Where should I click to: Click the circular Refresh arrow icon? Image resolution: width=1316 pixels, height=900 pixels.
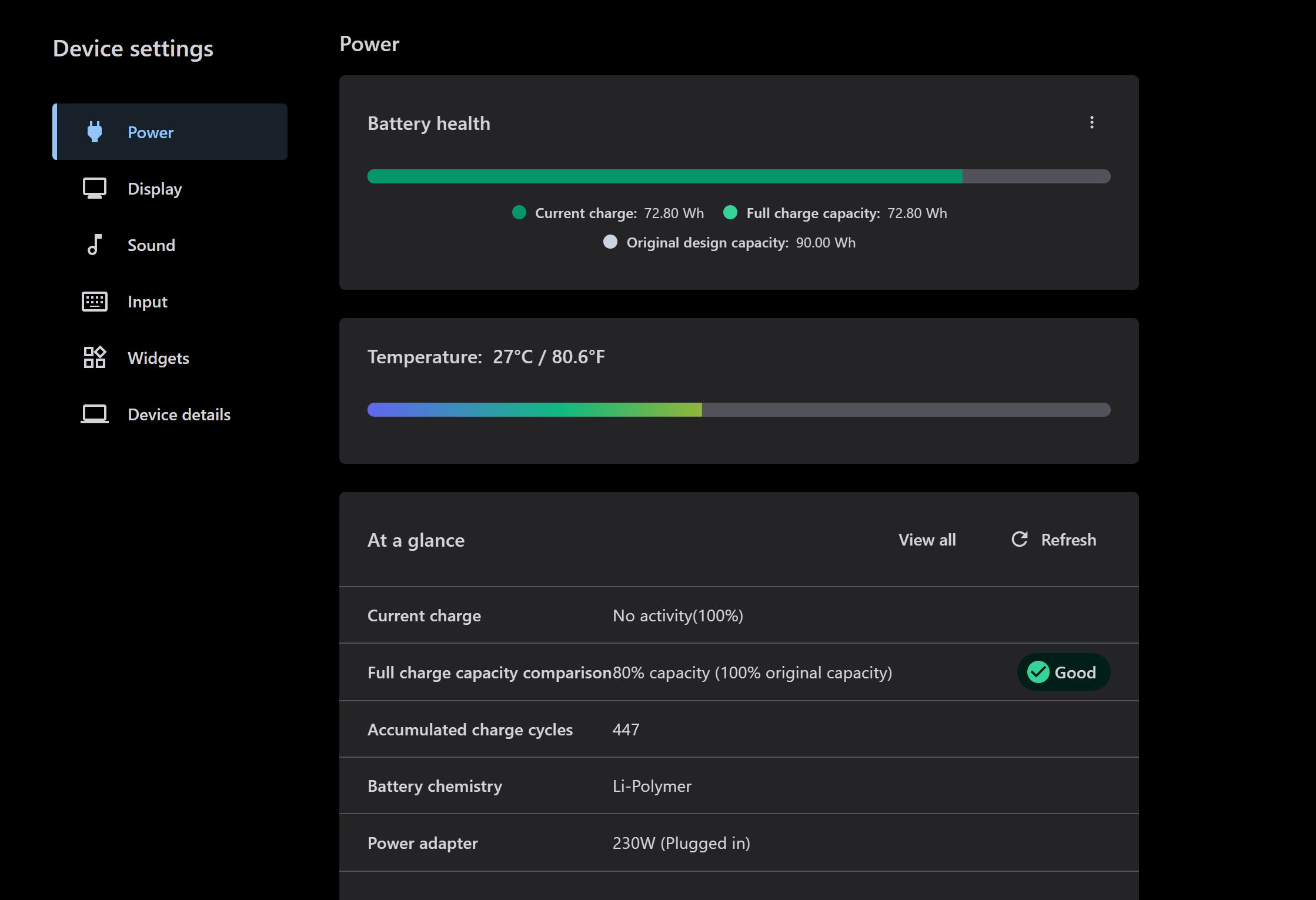1020,539
